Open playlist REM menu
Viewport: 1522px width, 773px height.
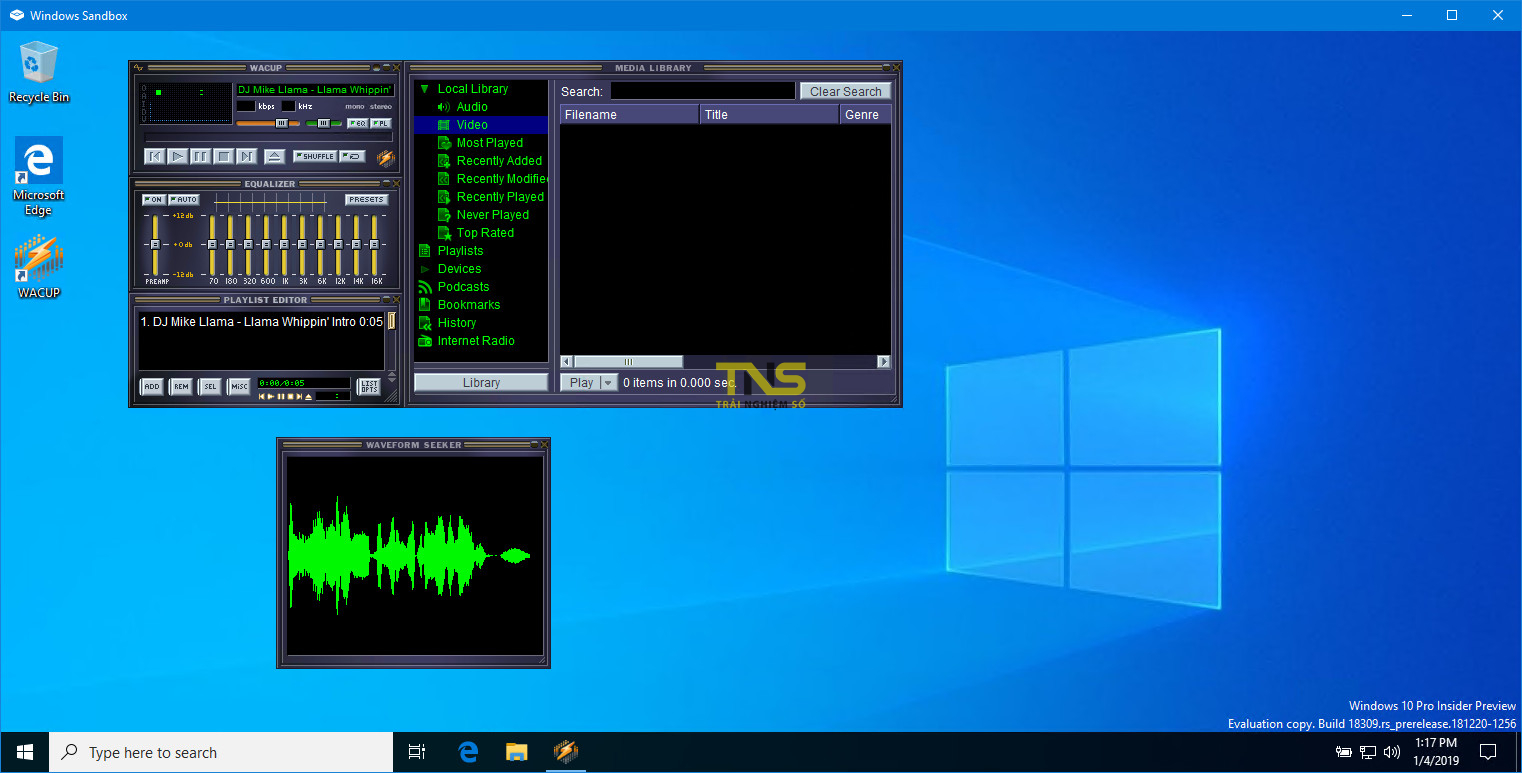tap(181, 387)
